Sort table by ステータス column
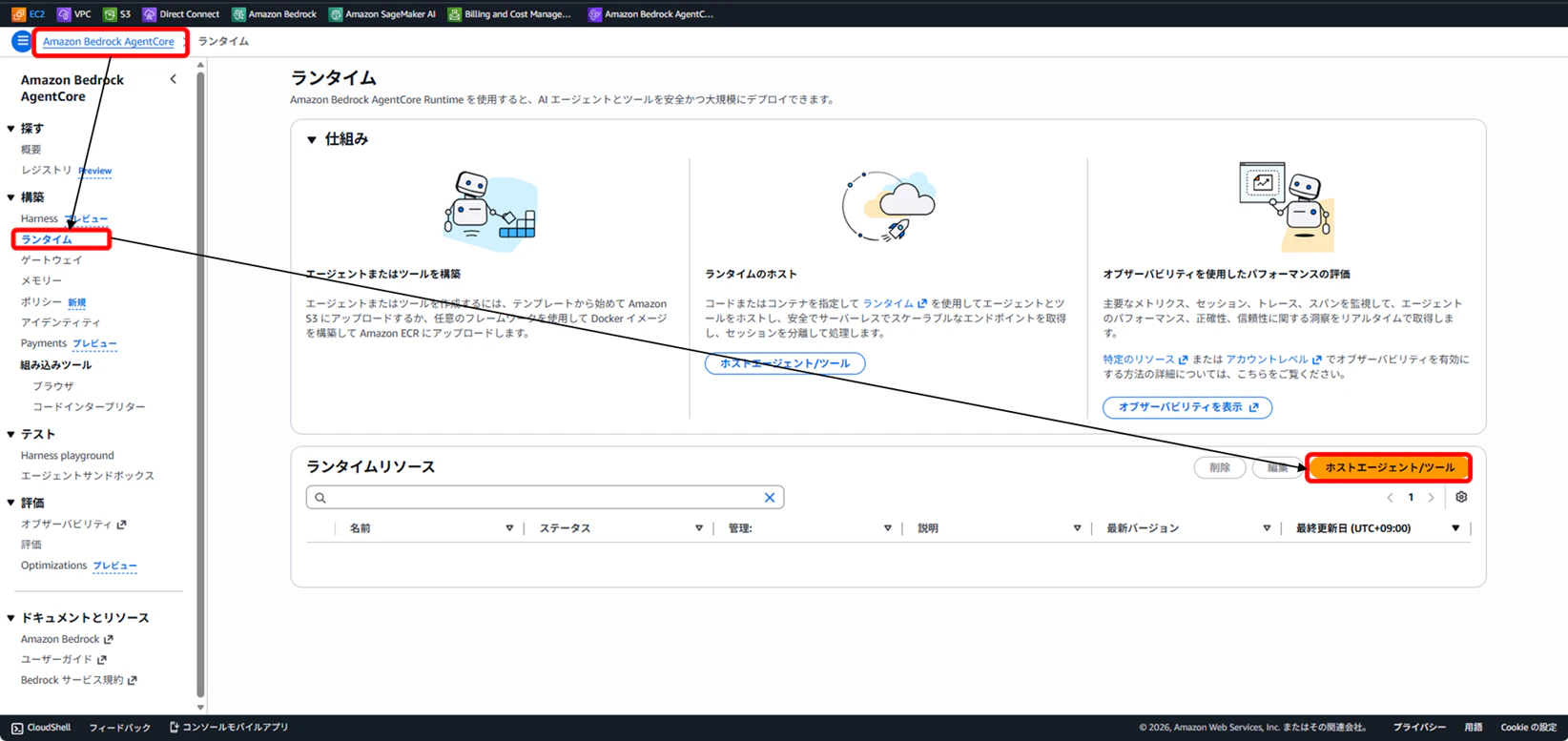The width and height of the screenshot is (1568, 741). tap(699, 528)
